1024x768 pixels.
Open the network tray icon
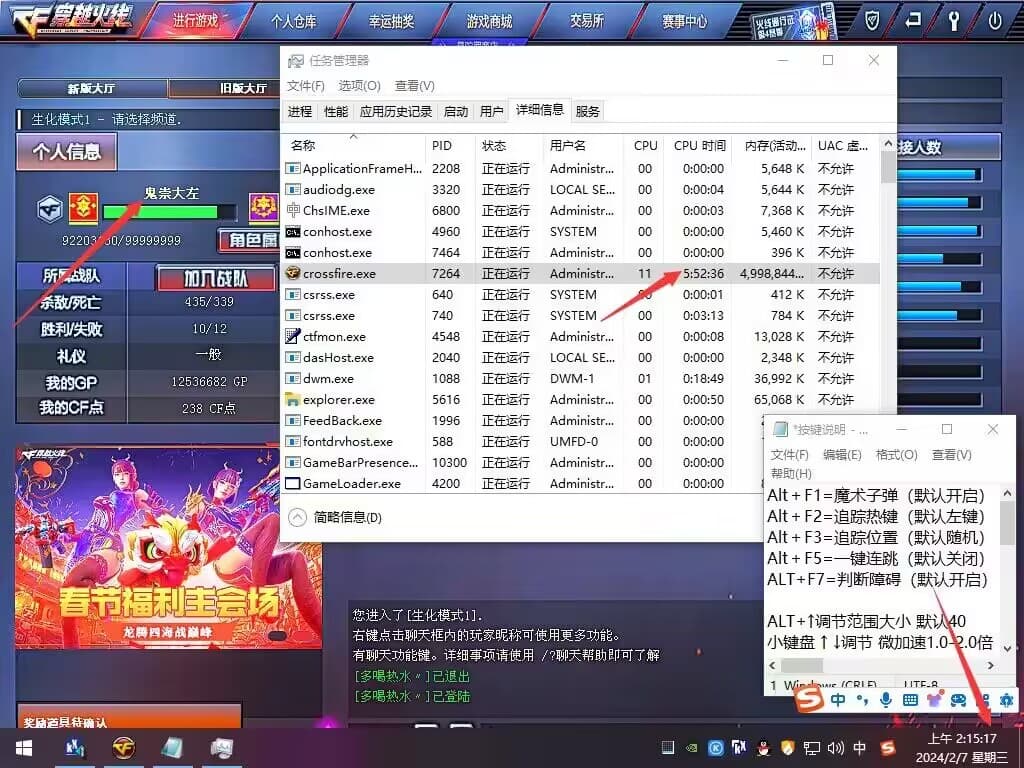[x=812, y=748]
